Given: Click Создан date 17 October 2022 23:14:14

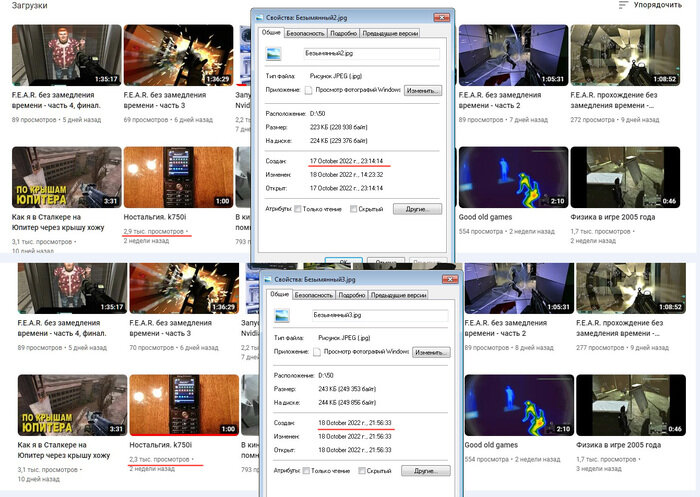Looking at the screenshot, I should 346,161.
